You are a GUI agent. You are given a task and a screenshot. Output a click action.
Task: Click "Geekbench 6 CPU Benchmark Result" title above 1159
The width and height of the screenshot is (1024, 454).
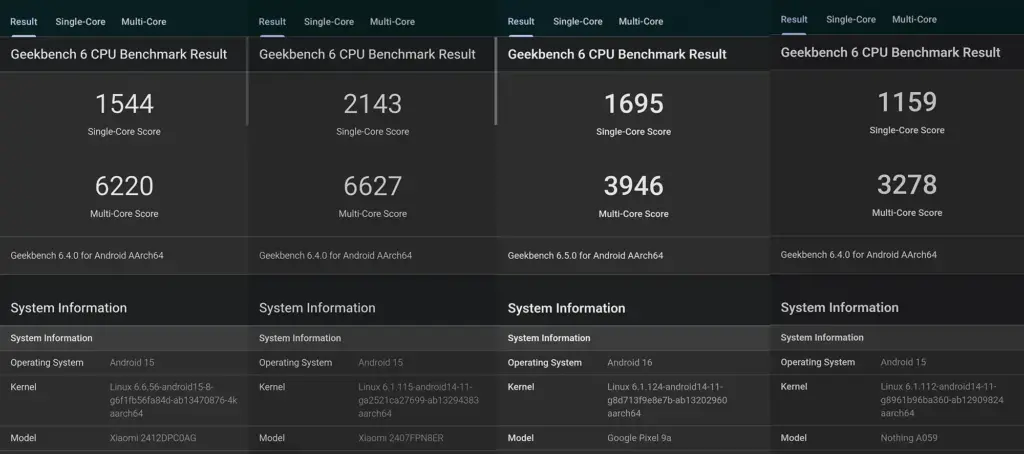tap(890, 52)
